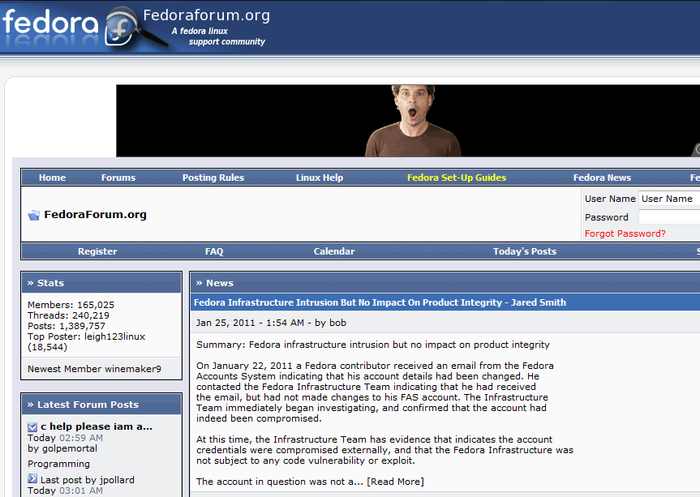
Task: Click the checkmark icon beside c help please
Action: click(x=32, y=427)
